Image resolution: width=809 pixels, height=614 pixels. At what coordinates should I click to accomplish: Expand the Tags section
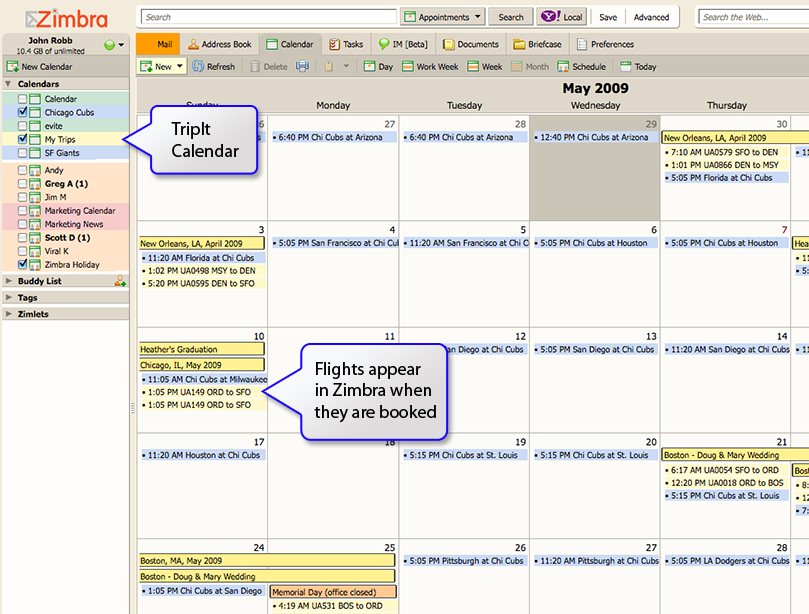8,298
